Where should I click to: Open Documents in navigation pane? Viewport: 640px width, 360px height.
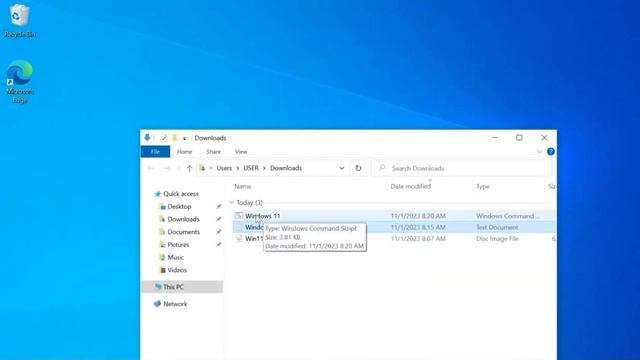pos(184,232)
